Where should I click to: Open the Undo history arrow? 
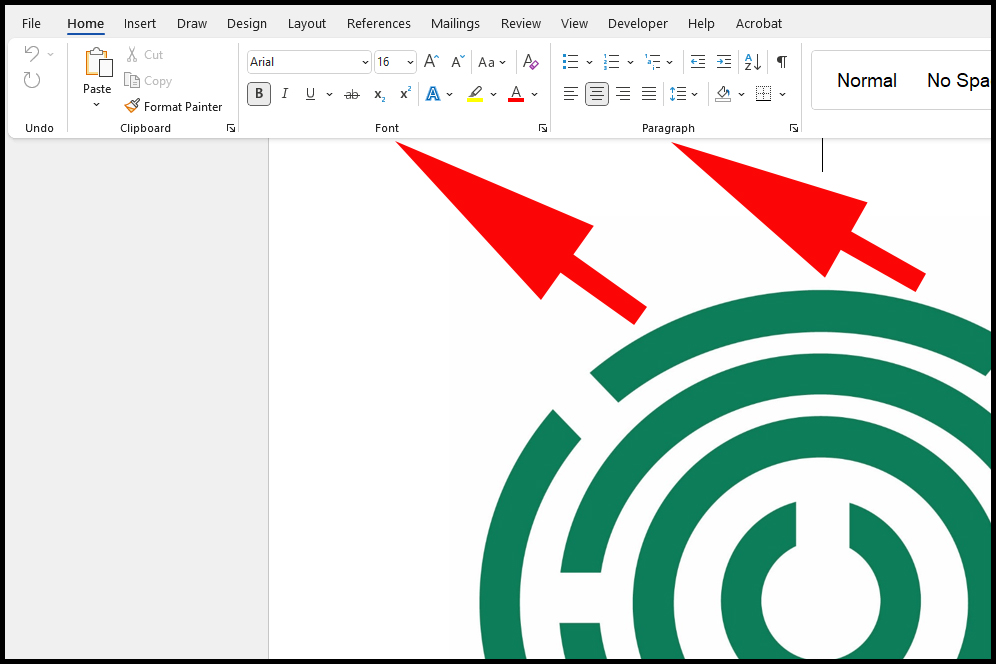(51, 55)
